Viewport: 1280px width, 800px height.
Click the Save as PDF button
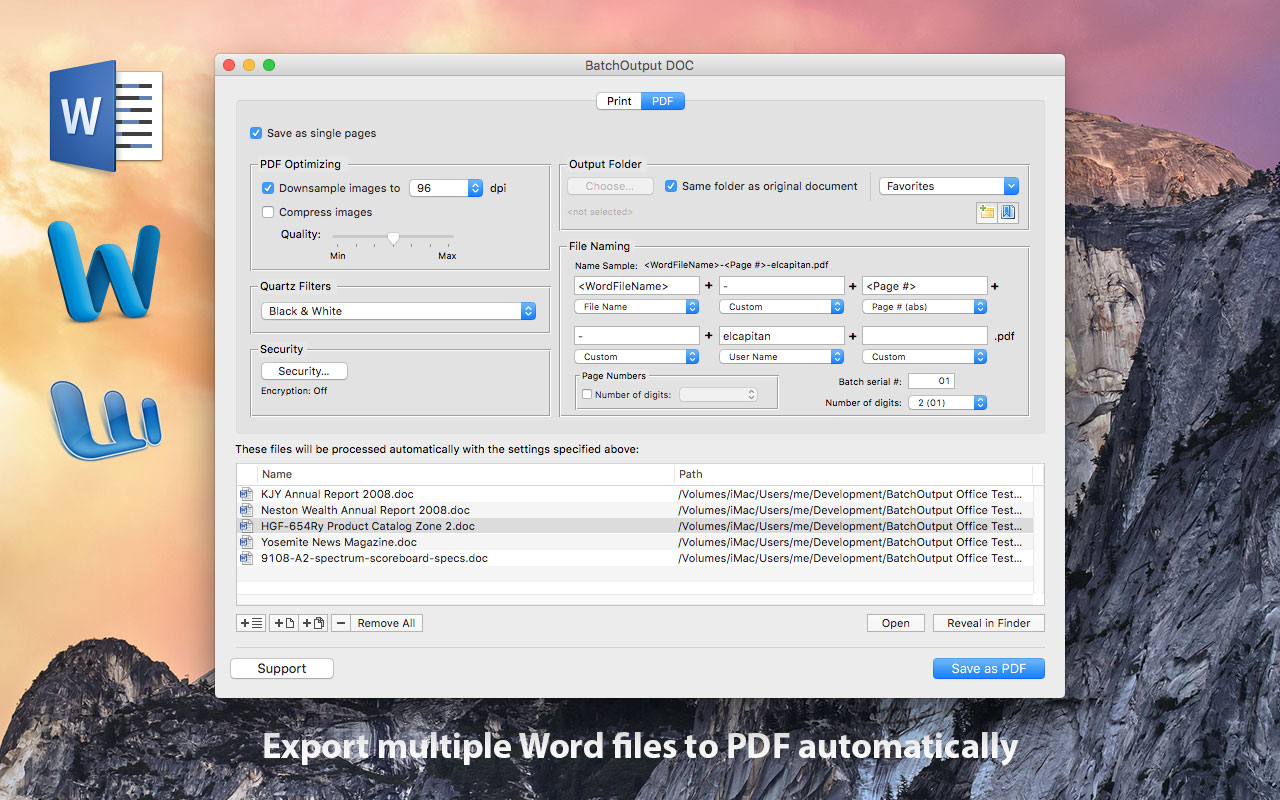988,668
